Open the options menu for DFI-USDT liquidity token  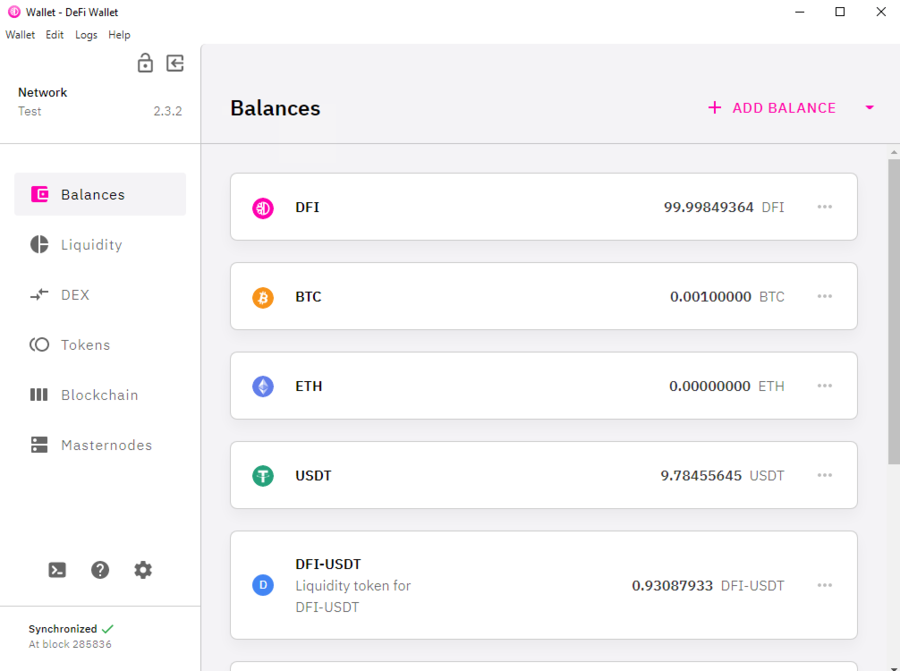coord(825,585)
